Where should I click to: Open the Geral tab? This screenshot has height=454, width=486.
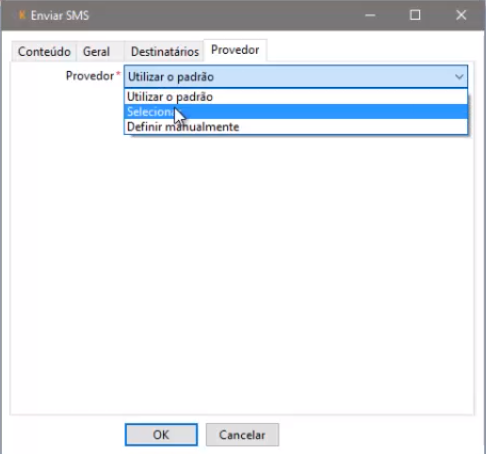[96, 52]
